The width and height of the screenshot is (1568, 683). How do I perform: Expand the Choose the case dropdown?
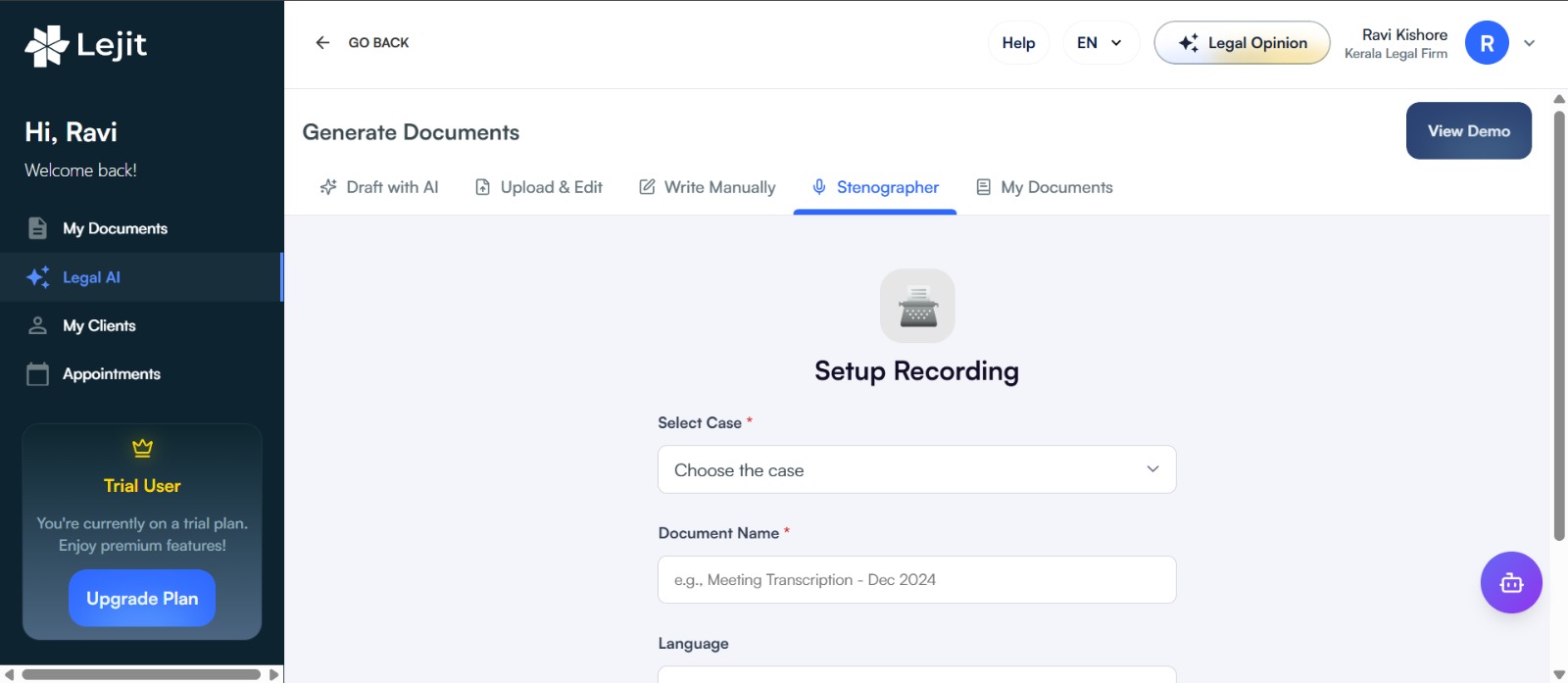point(916,470)
